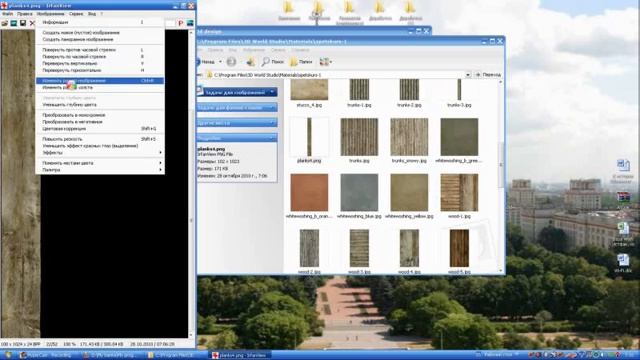
Task: Open the Изображение menu in IrfanView
Action: 51,14
